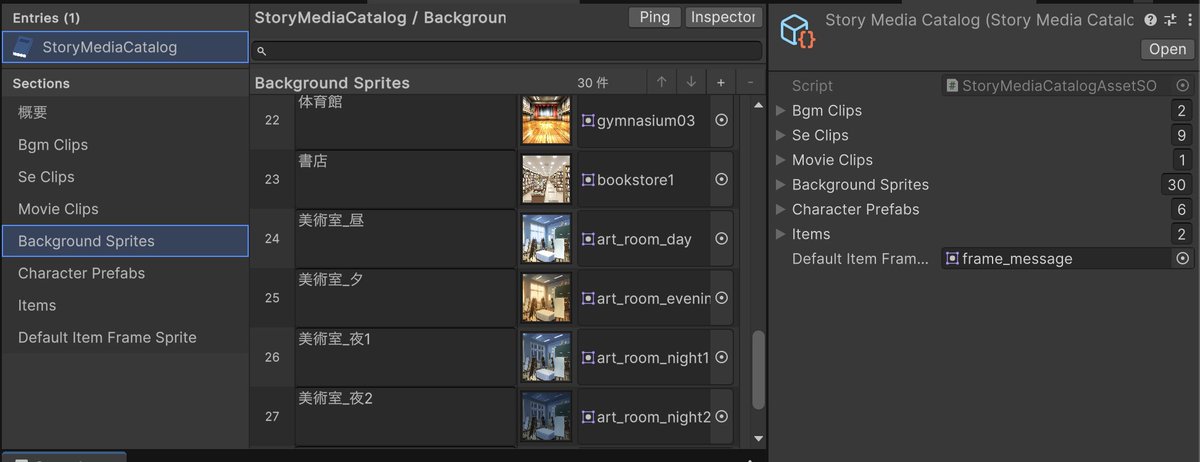Screen dimensions: 1200x462
Task: Click the art_room_evening thumbnail
Action: coord(546,297)
